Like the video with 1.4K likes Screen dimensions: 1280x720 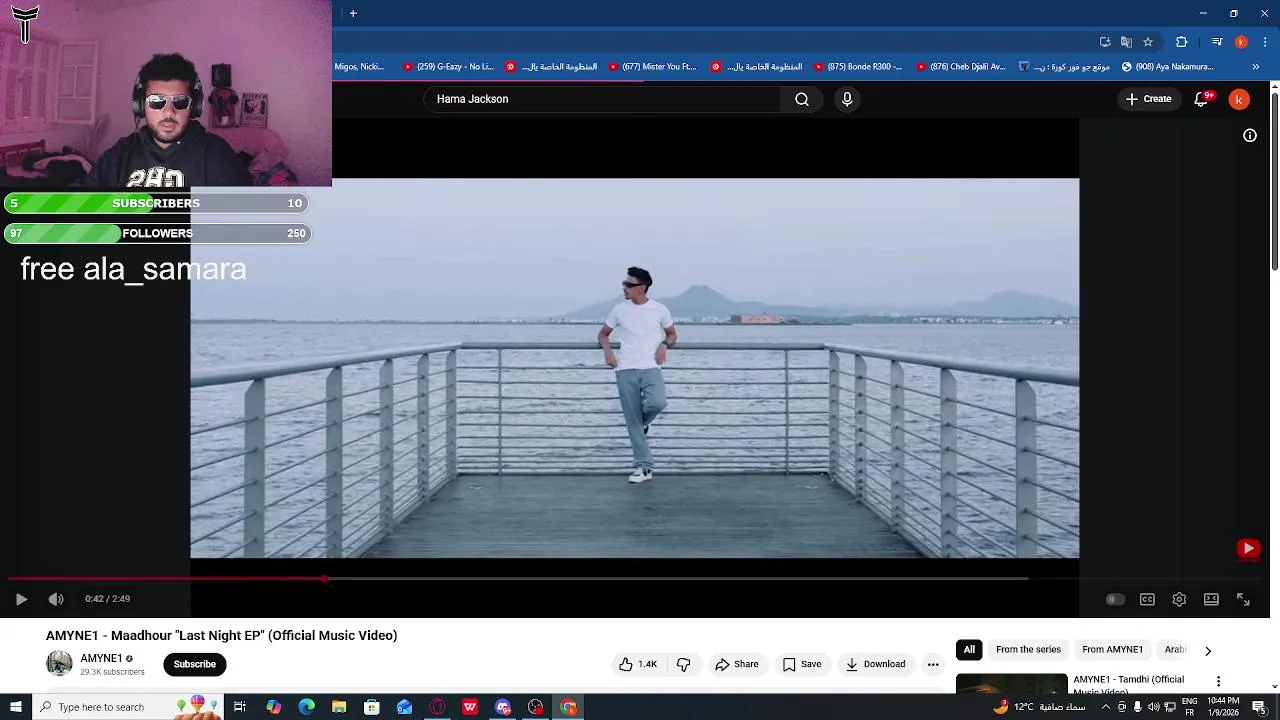click(x=637, y=664)
